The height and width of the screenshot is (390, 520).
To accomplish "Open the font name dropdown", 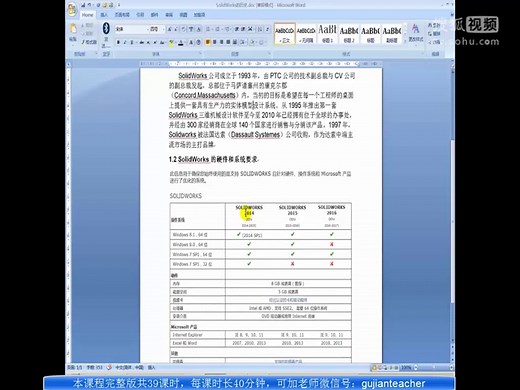I will pyautogui.click(x=147, y=29).
